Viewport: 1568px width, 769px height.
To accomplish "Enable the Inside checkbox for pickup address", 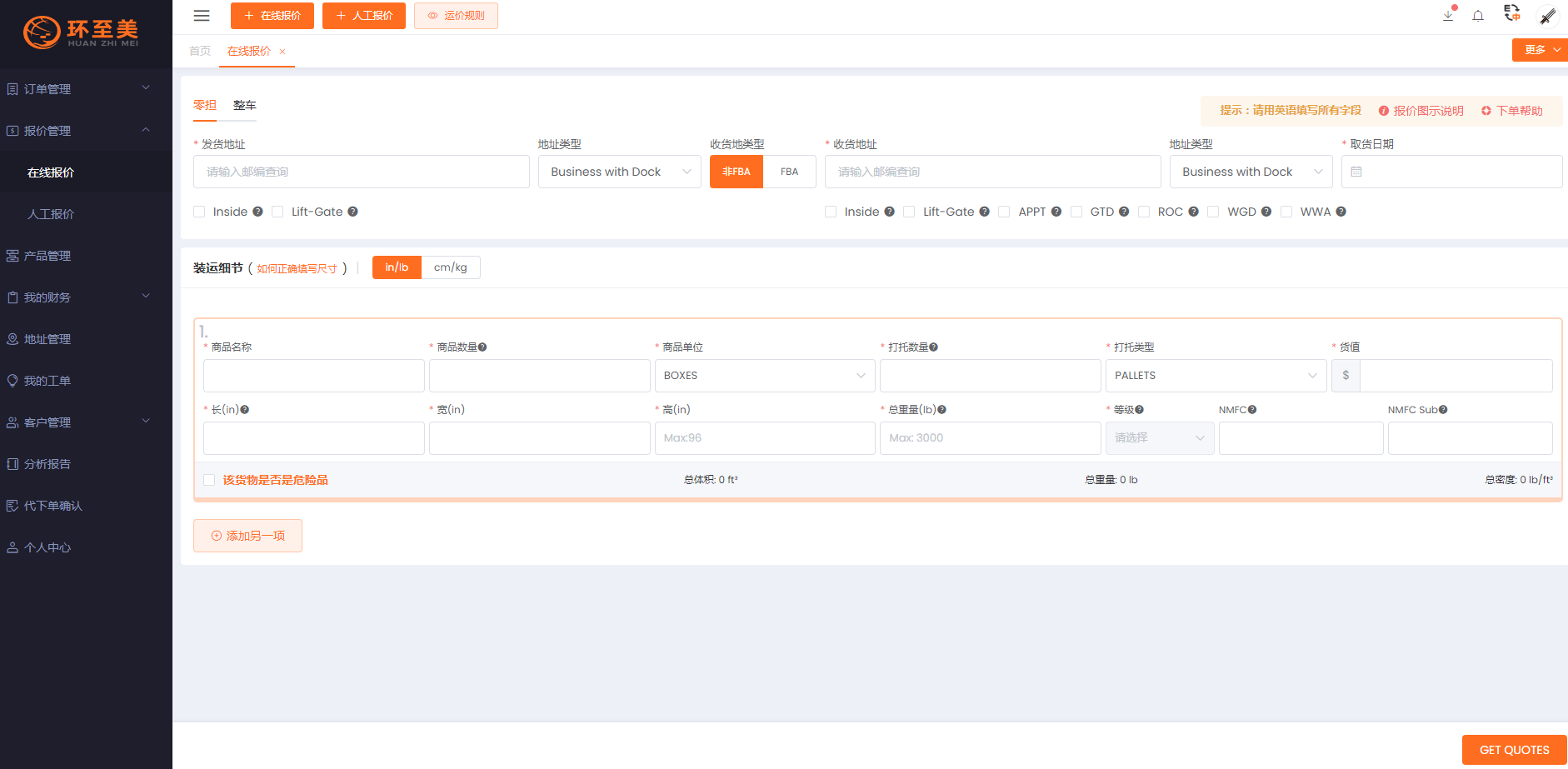I will [198, 212].
